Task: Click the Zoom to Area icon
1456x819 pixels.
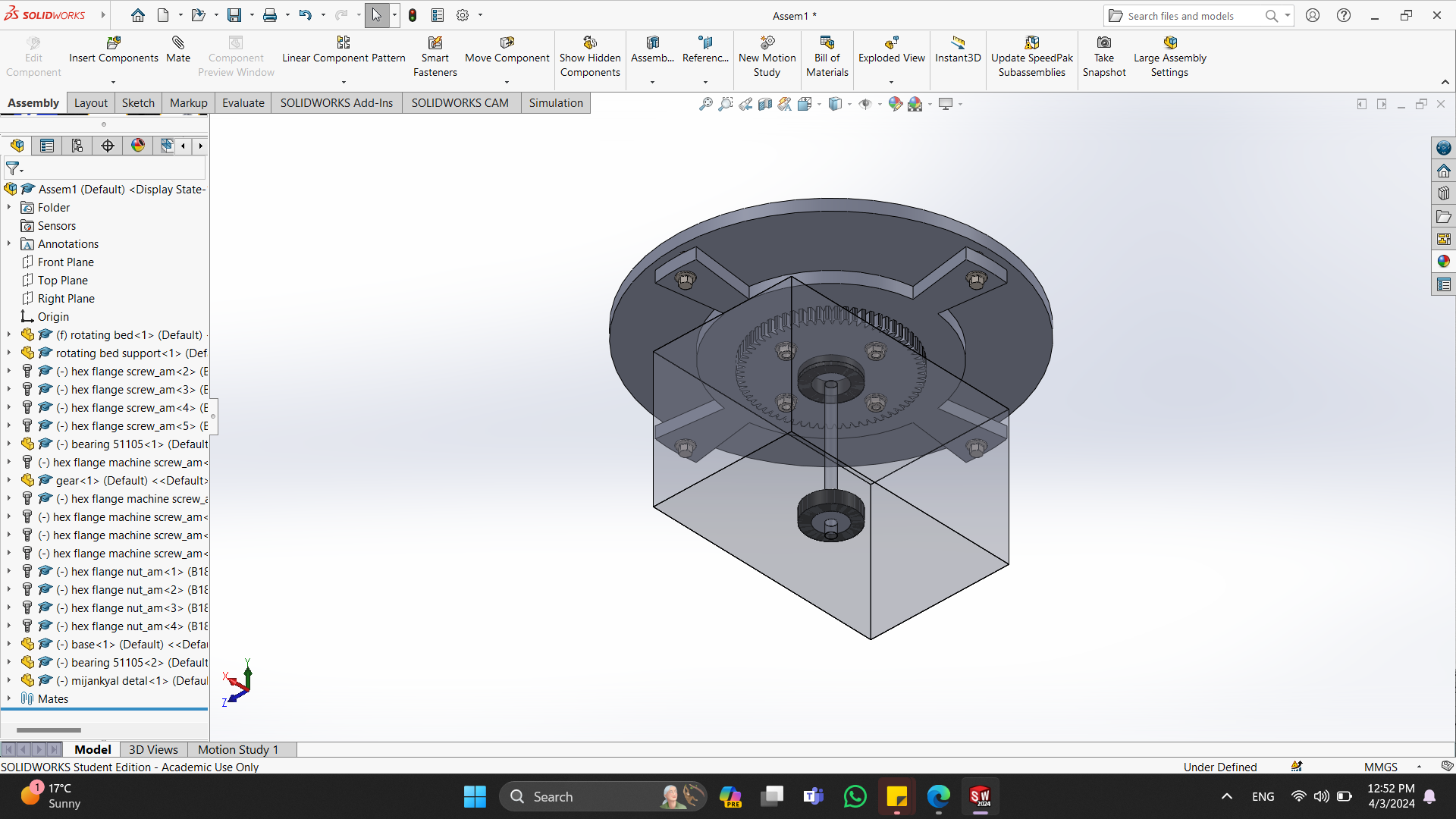Action: coord(726,104)
